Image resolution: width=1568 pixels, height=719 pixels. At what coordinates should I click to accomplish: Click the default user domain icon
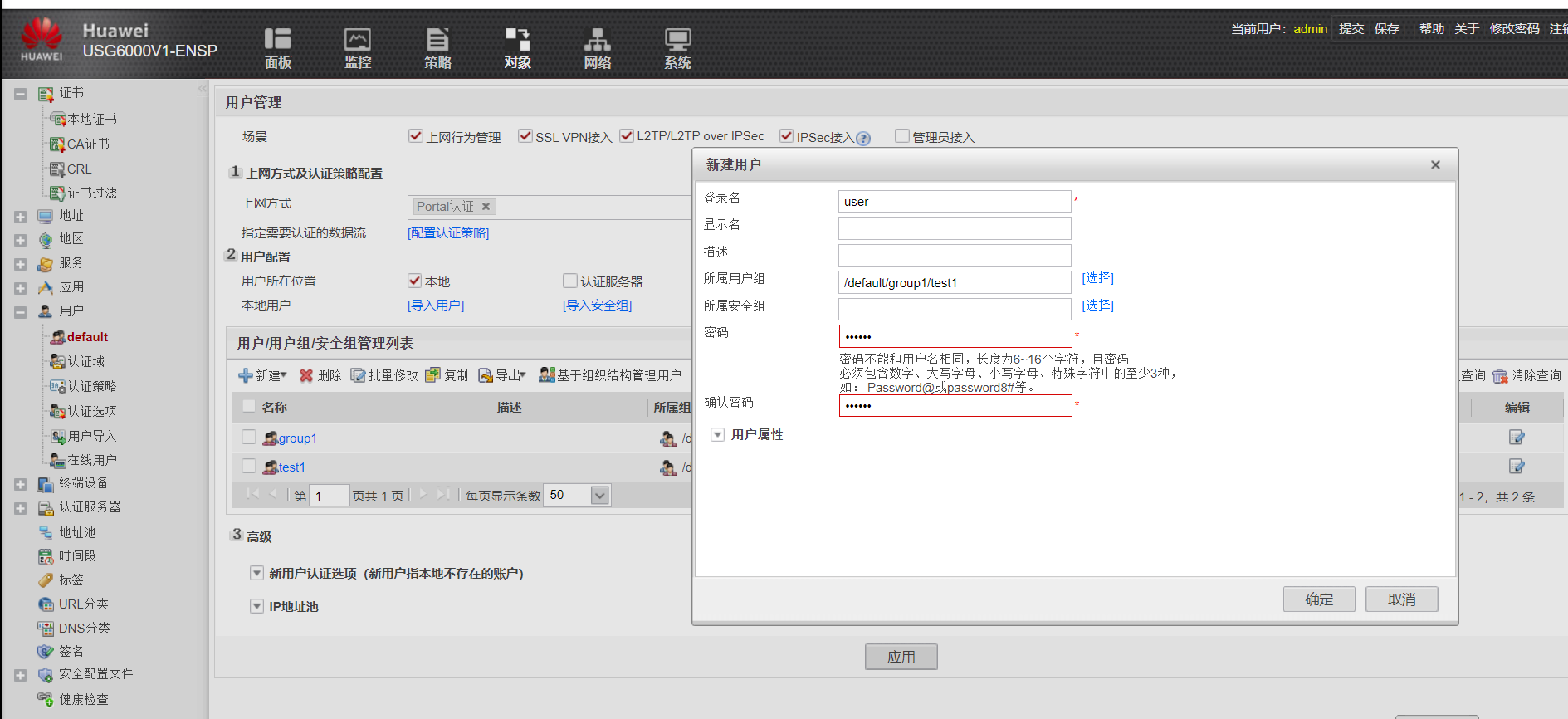(57, 336)
